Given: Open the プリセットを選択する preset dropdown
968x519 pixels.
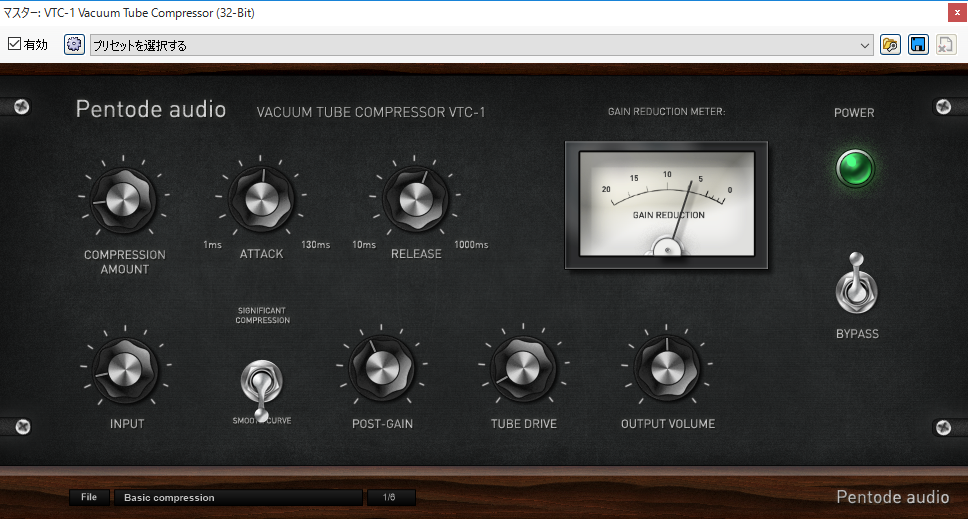Looking at the screenshot, I should coord(482,45).
